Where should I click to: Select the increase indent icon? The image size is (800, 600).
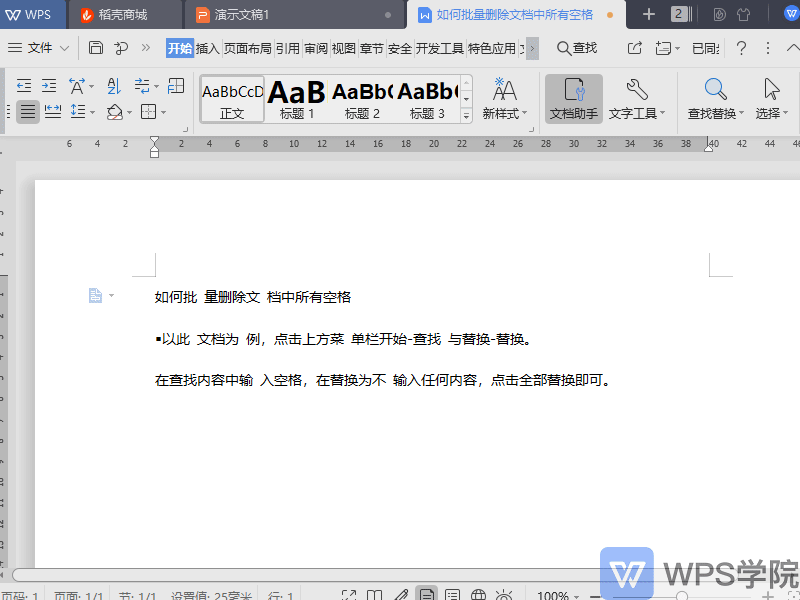pyautogui.click(x=47, y=85)
